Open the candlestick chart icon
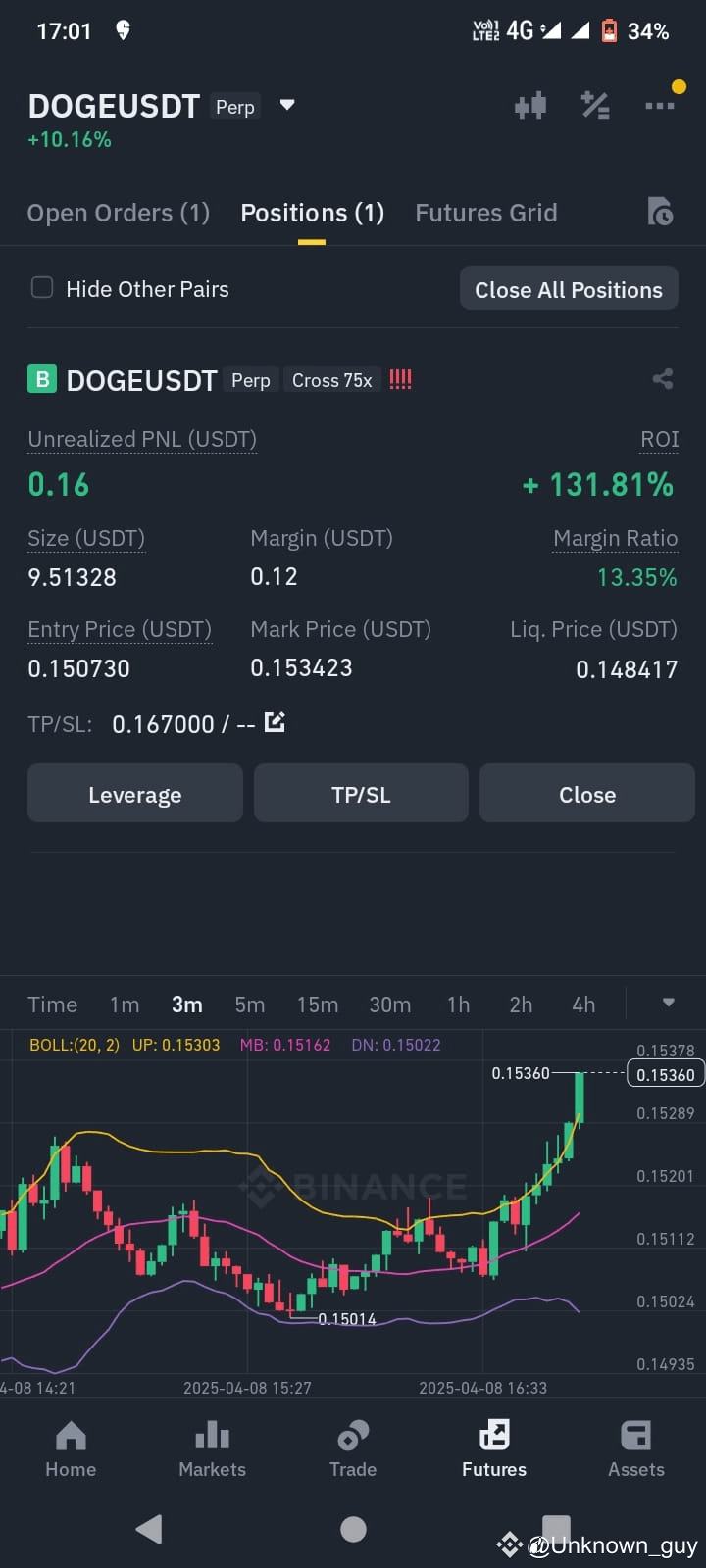The height and width of the screenshot is (1568, 706). [530, 106]
